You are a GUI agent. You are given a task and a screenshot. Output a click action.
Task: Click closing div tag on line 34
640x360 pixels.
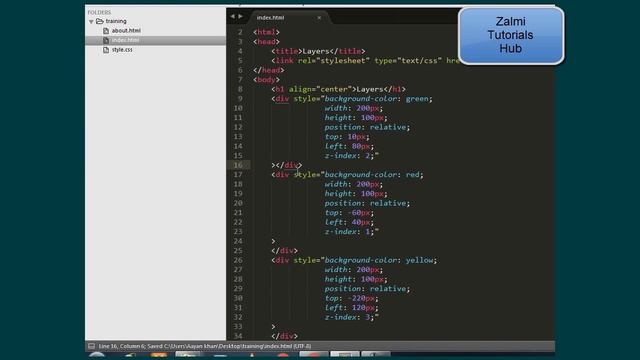click(284, 336)
